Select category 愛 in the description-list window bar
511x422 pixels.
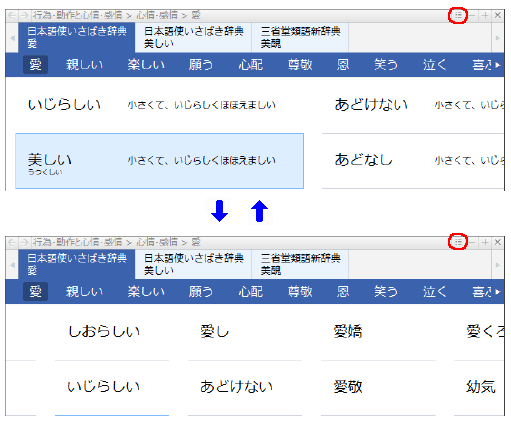35,65
